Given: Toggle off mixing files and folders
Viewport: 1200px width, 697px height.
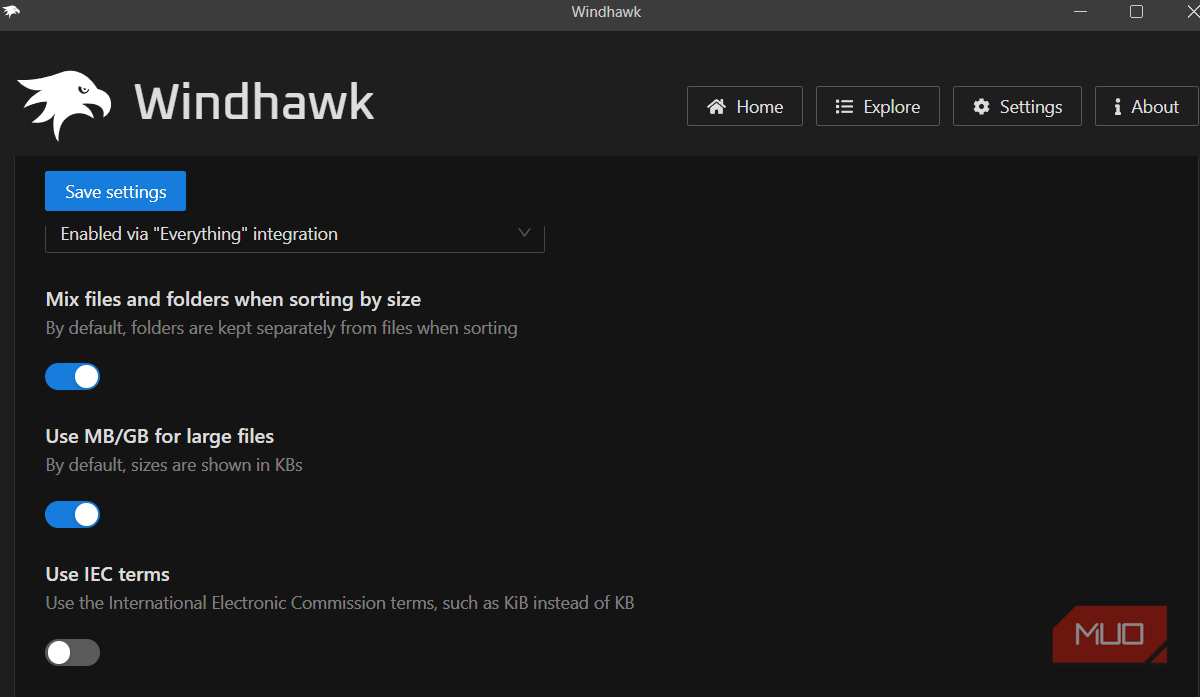Looking at the screenshot, I should point(73,376).
